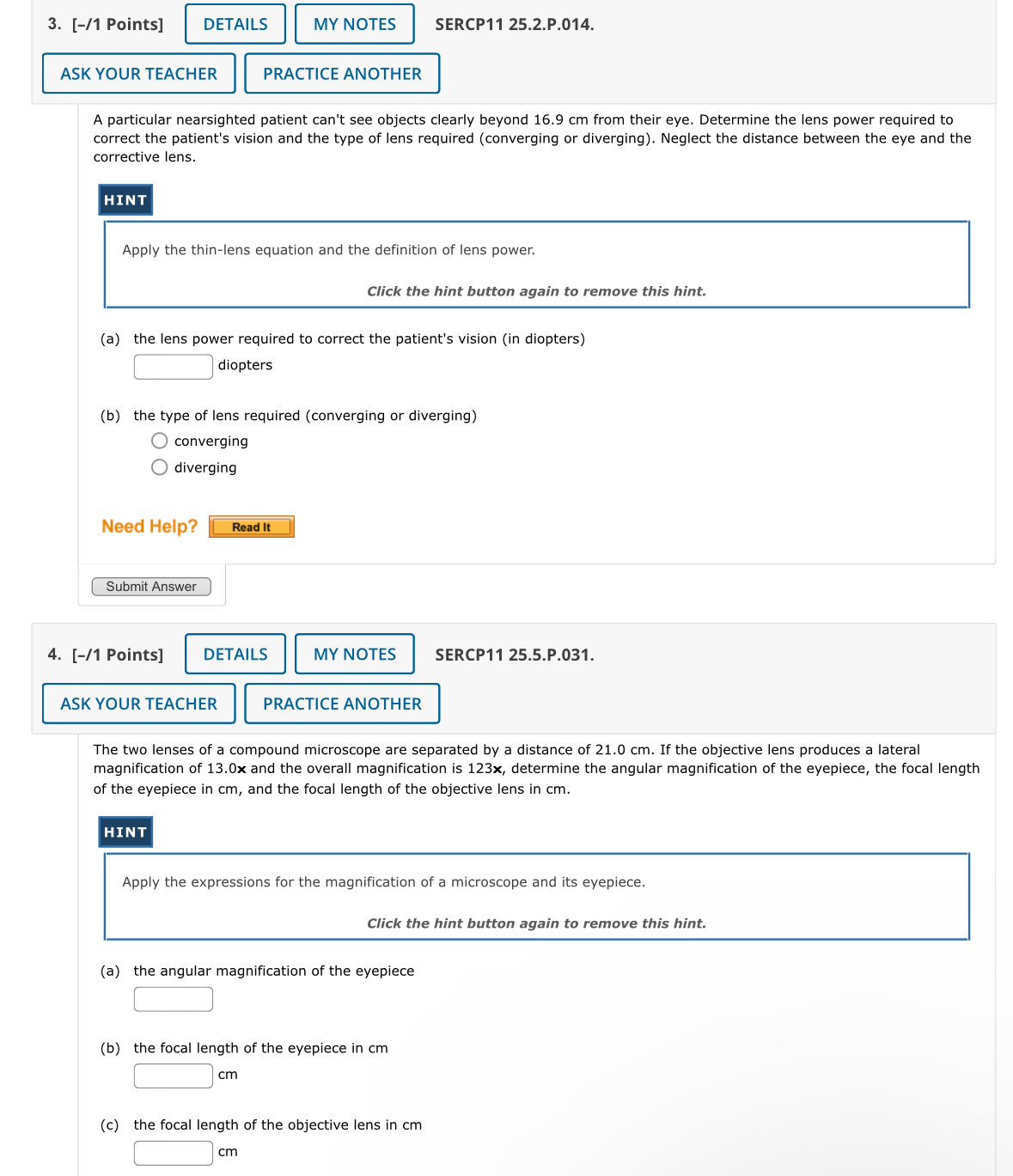Click the objective lens focal length input

(173, 1152)
